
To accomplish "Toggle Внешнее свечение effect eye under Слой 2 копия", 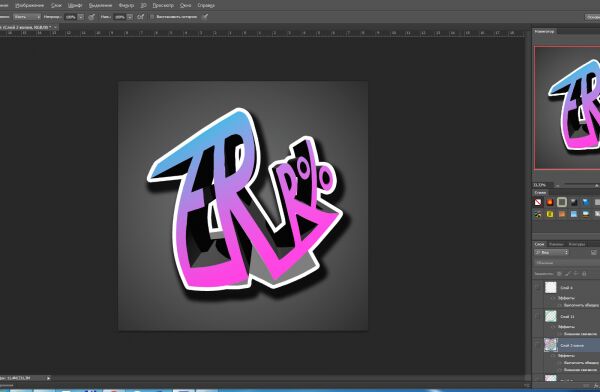I will [x=559, y=370].
